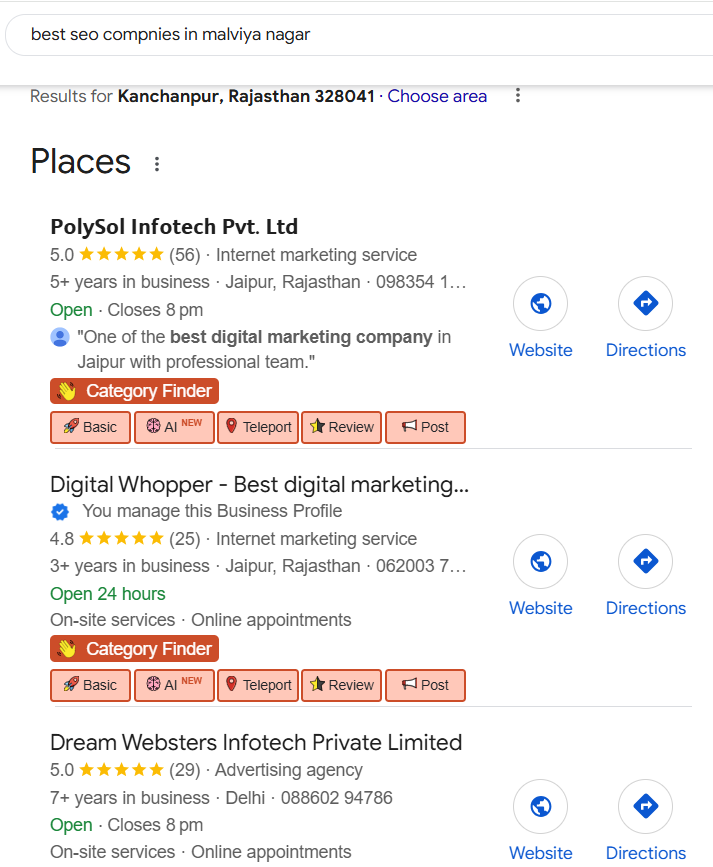Click the Choose area link
This screenshot has height=867, width=713.
pyautogui.click(x=437, y=96)
